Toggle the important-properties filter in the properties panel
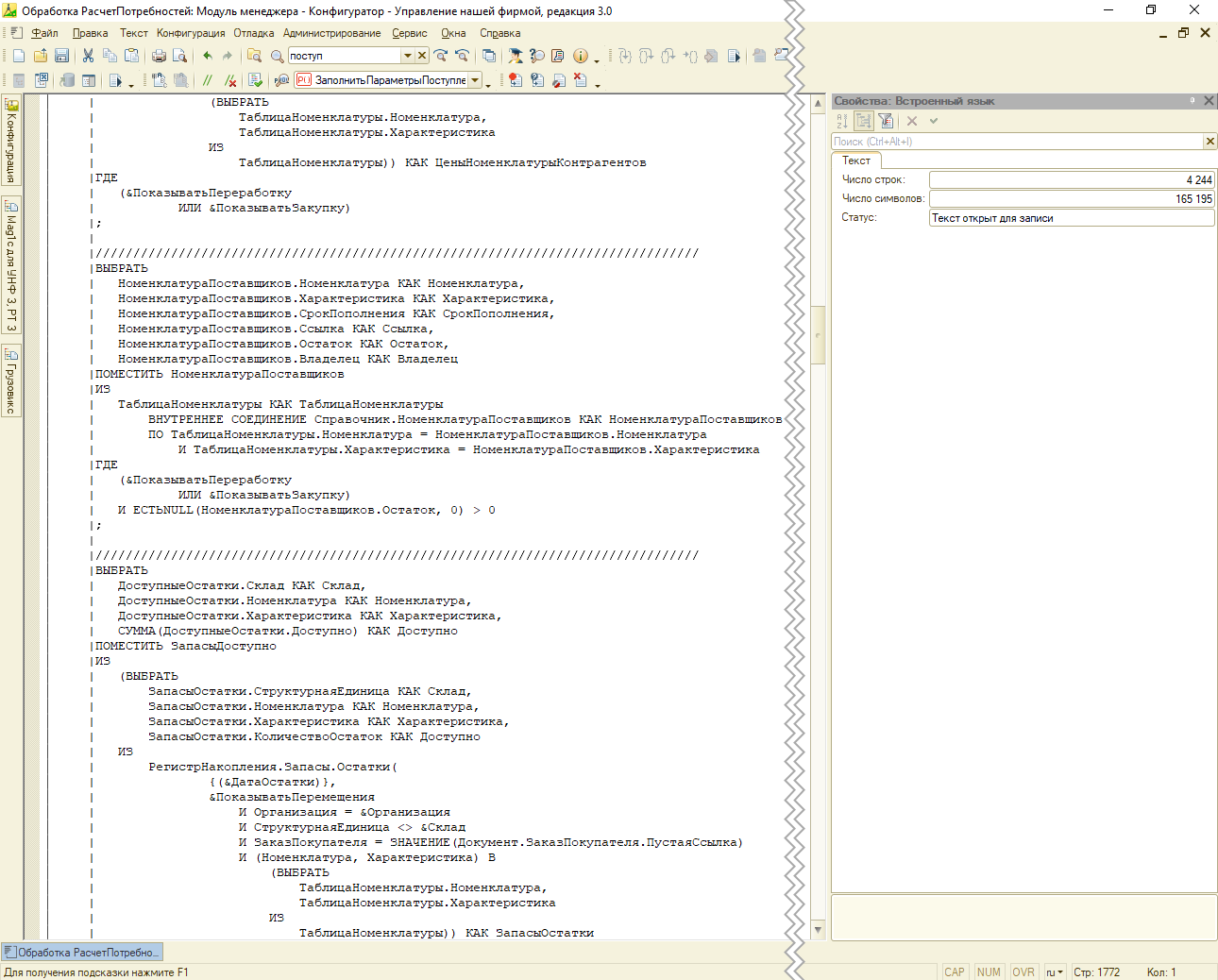 coord(885,121)
